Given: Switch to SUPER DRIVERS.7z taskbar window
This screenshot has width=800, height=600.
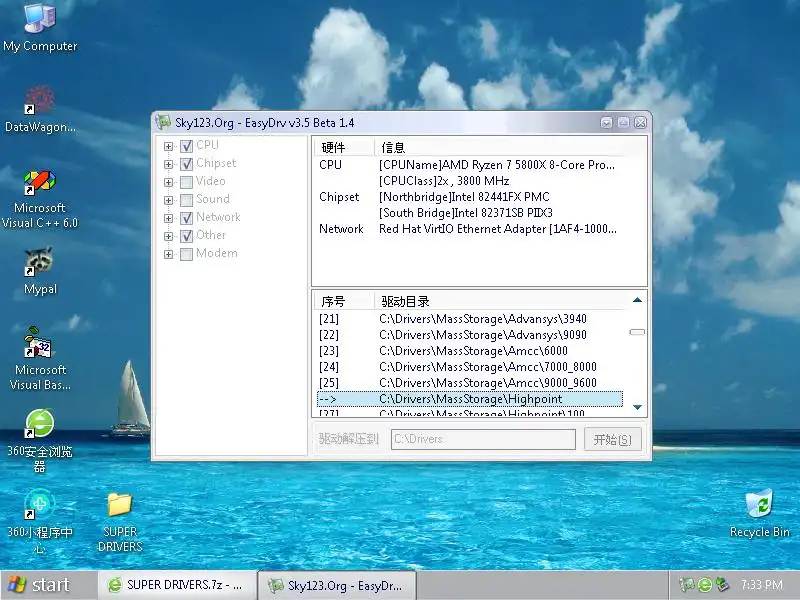Looking at the screenshot, I should pos(177,585).
